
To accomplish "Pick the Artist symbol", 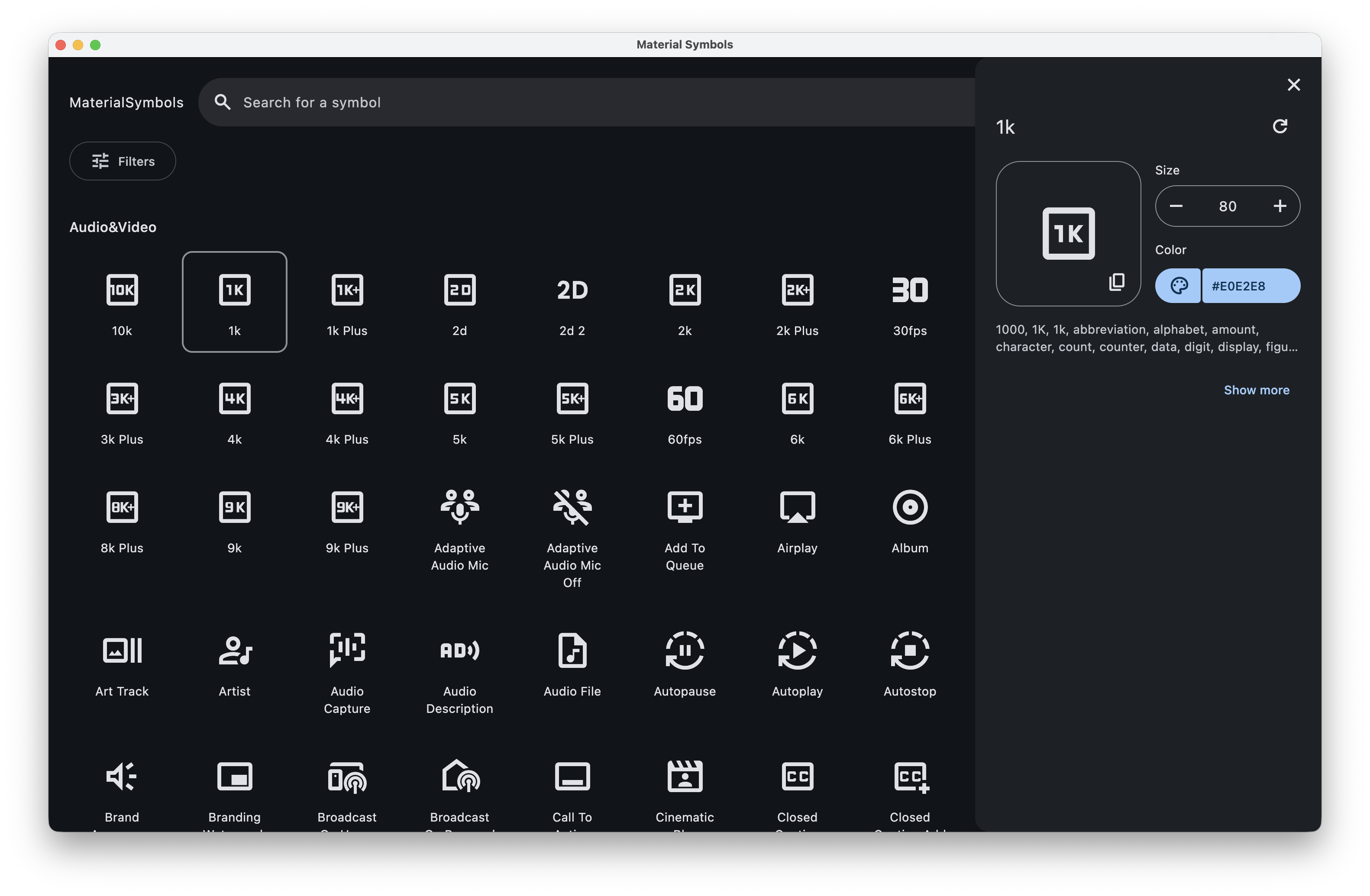I will coord(234,663).
